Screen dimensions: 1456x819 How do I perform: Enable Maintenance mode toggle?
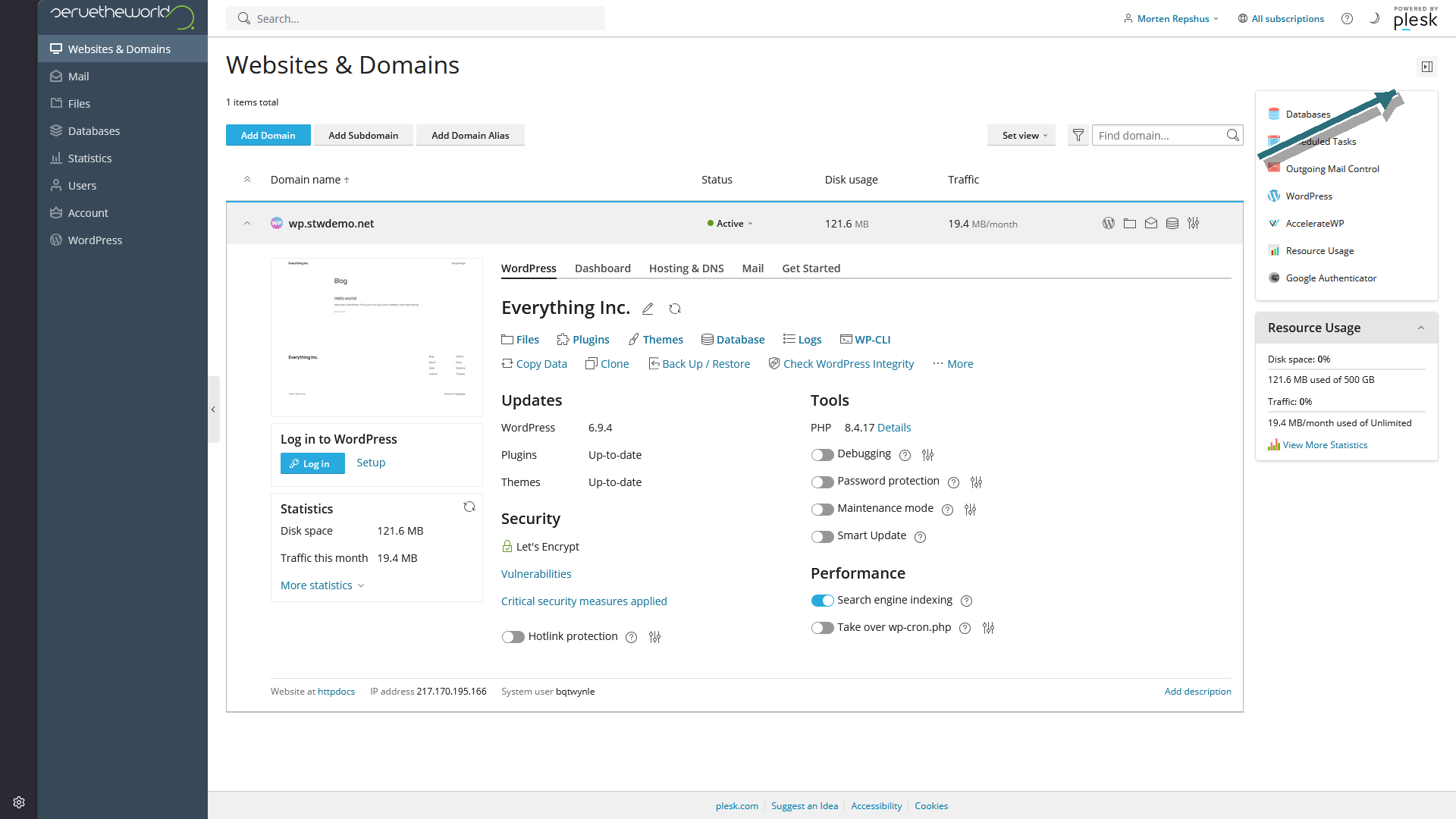(822, 510)
